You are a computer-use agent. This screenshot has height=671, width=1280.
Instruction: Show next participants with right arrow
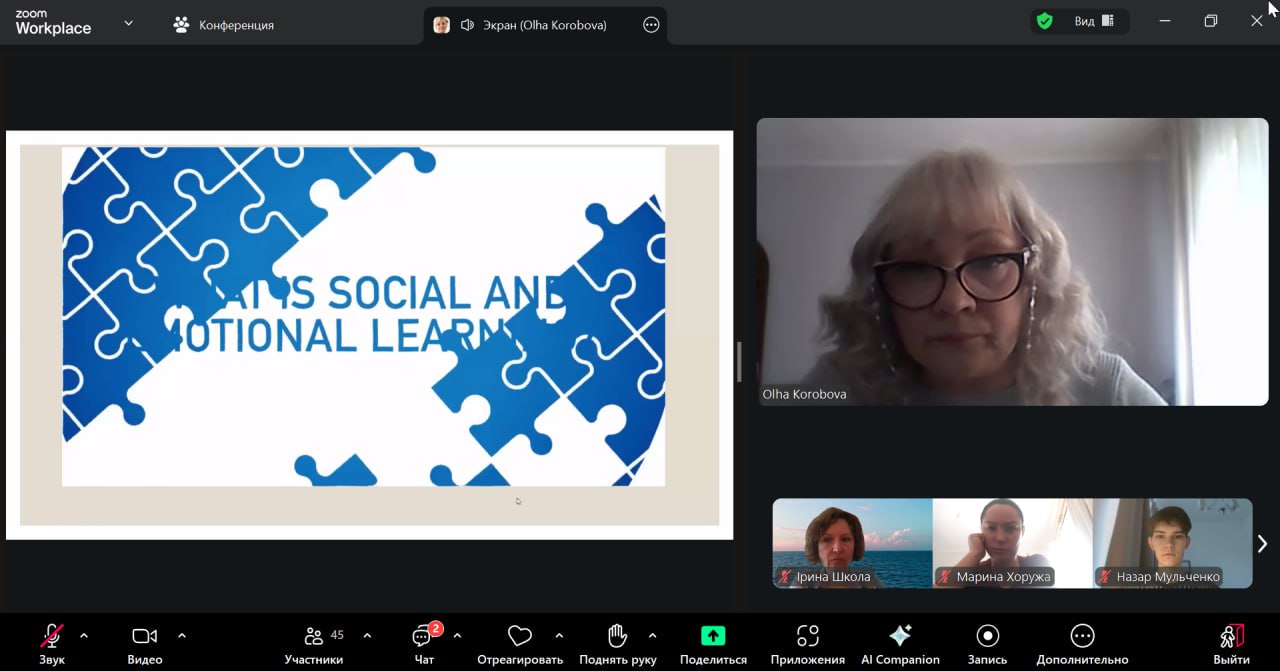(x=1262, y=543)
